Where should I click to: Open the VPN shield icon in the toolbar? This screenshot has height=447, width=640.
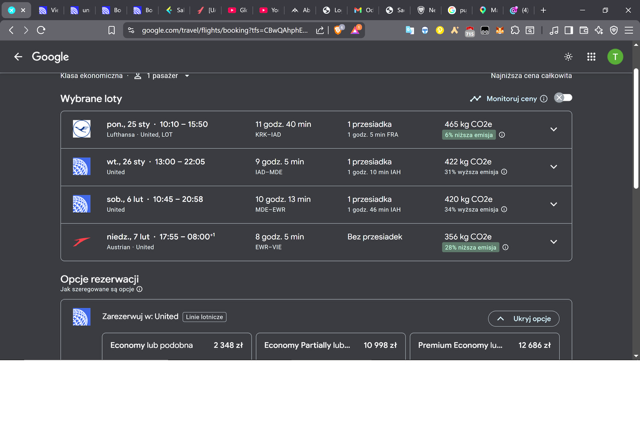click(x=614, y=30)
